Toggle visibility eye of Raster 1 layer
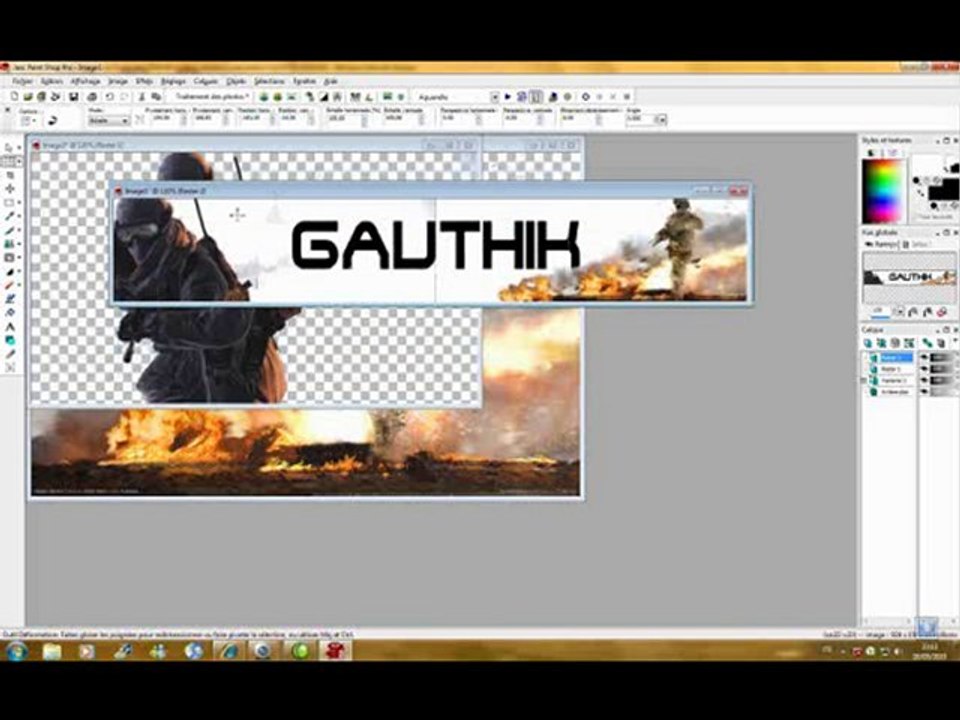 click(924, 369)
